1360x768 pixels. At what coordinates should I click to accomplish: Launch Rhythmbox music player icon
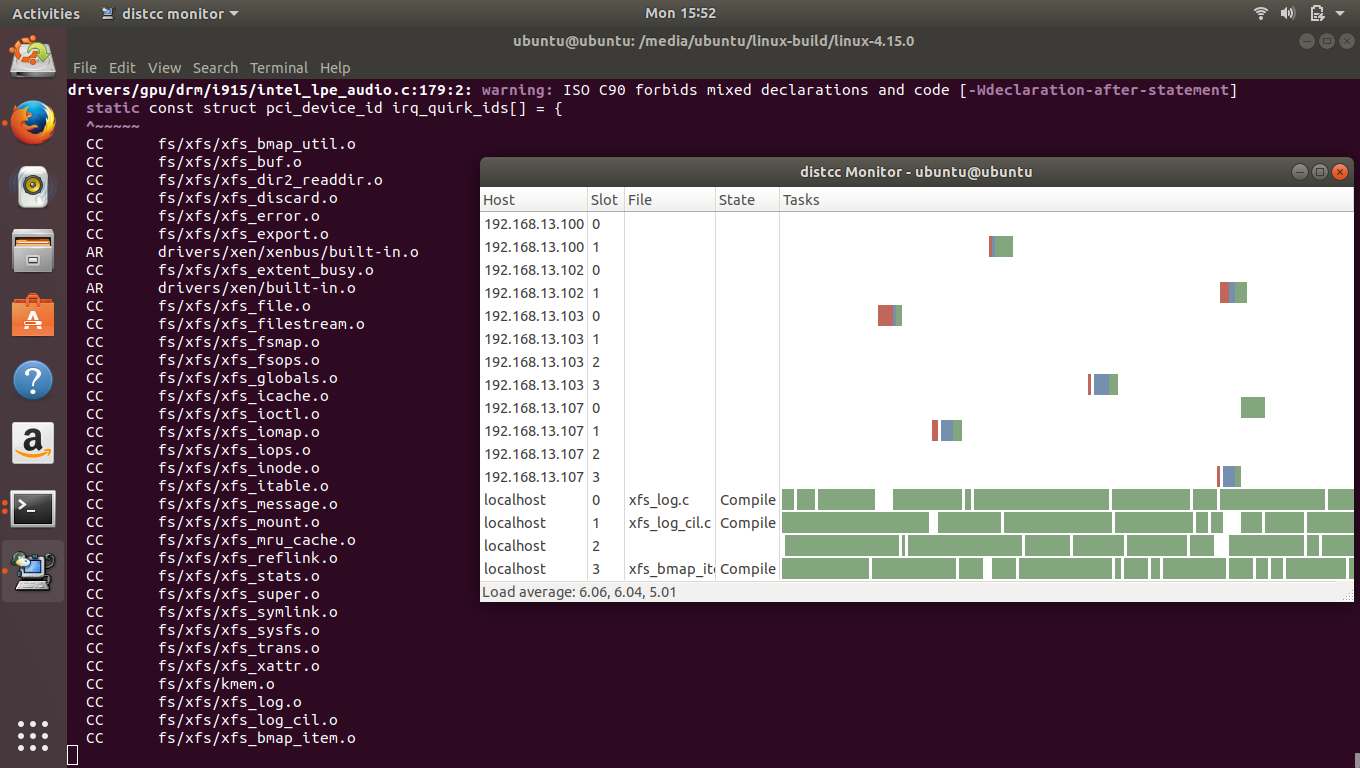point(33,185)
